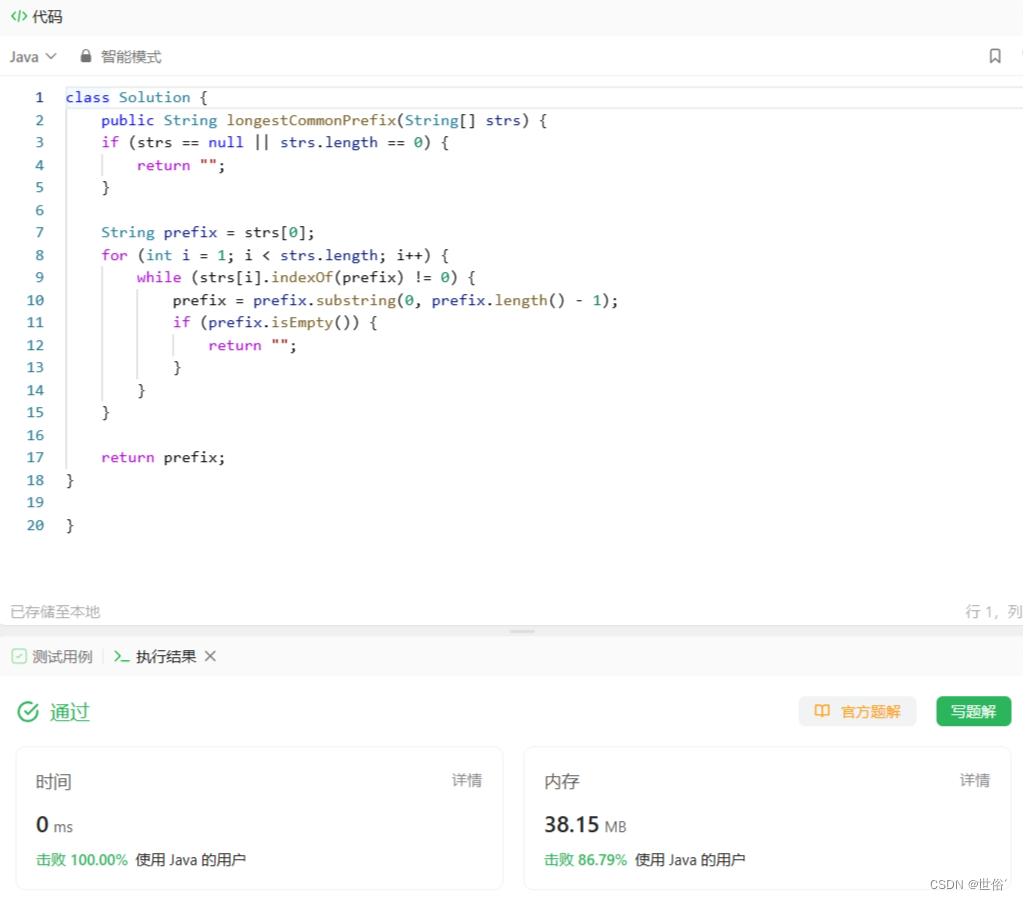Click the terminal prompt icon by 执行结果
Viewport: 1023px width, 900px height.
121,656
